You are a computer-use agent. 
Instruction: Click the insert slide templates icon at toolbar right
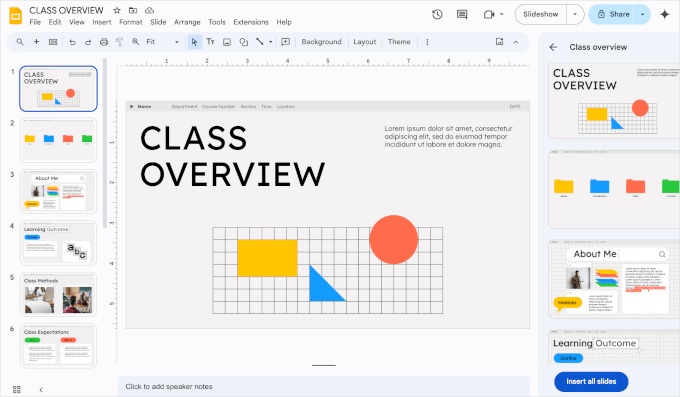pos(500,42)
